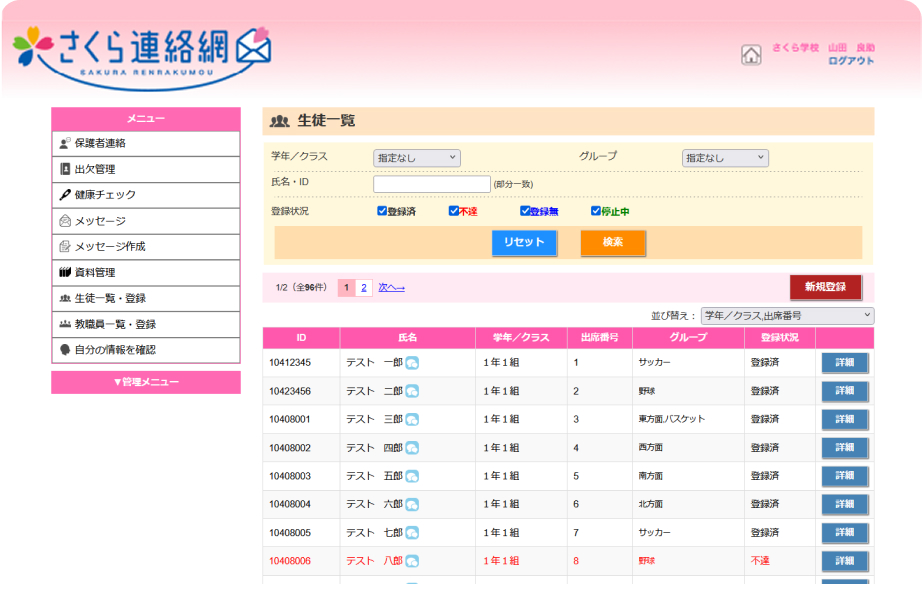Click the 生徒一覧・登録 people icon
This screenshot has height=592, width=922.
tap(65, 298)
